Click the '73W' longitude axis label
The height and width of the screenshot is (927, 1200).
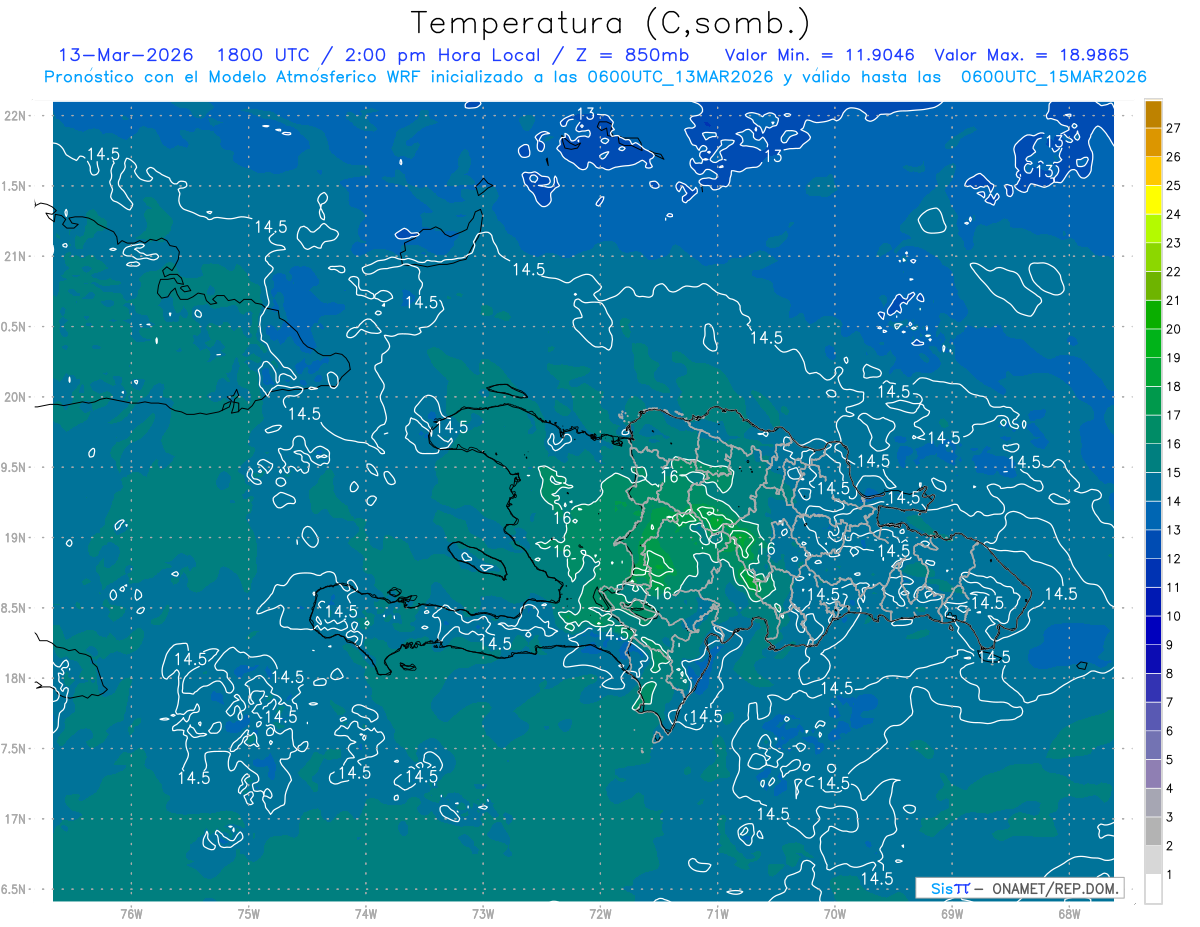coord(483,914)
